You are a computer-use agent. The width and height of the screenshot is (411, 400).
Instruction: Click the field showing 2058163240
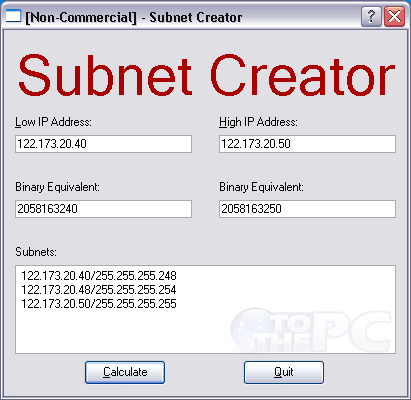point(103,209)
